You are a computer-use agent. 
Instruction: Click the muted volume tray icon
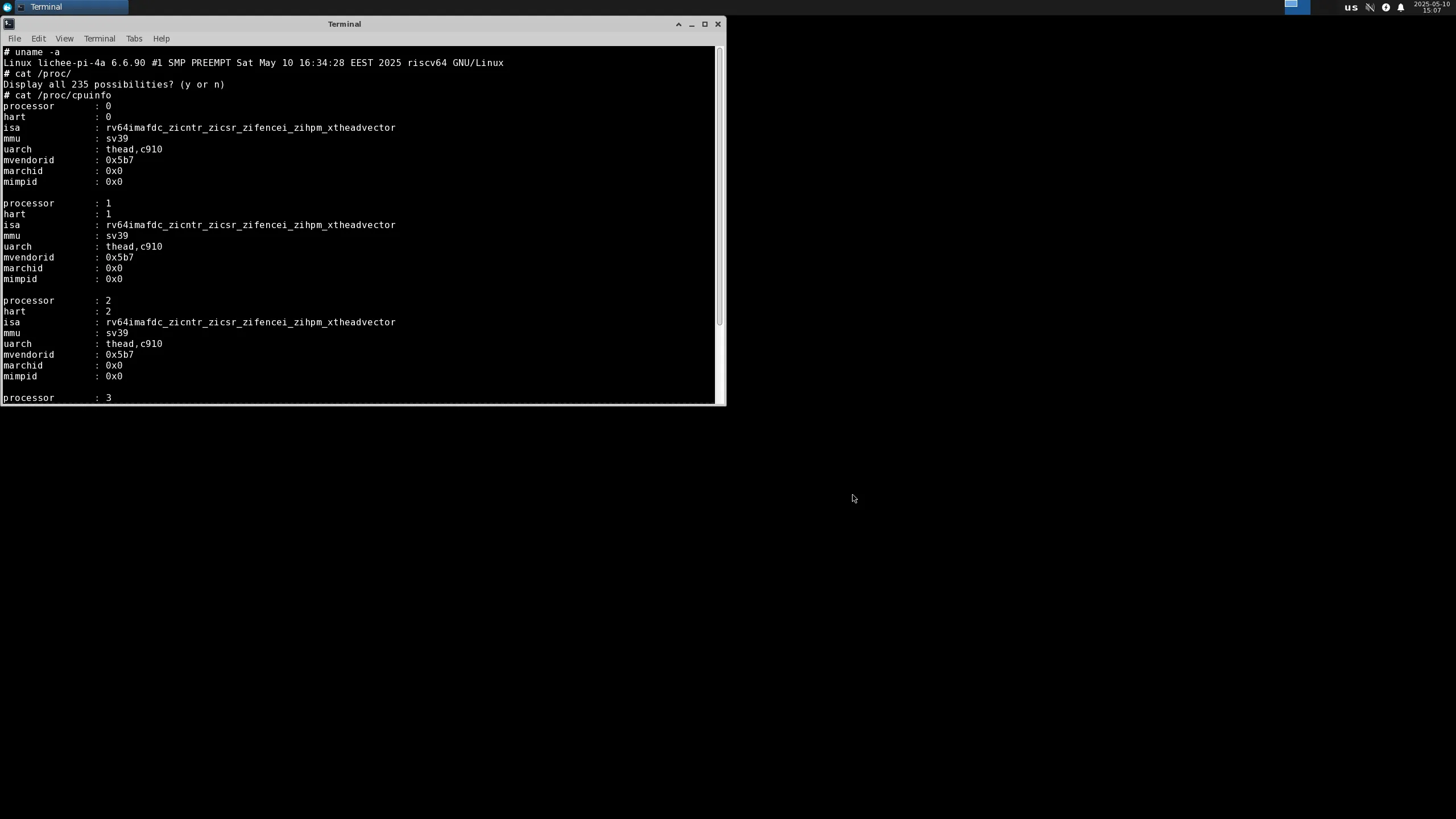[1370, 7]
